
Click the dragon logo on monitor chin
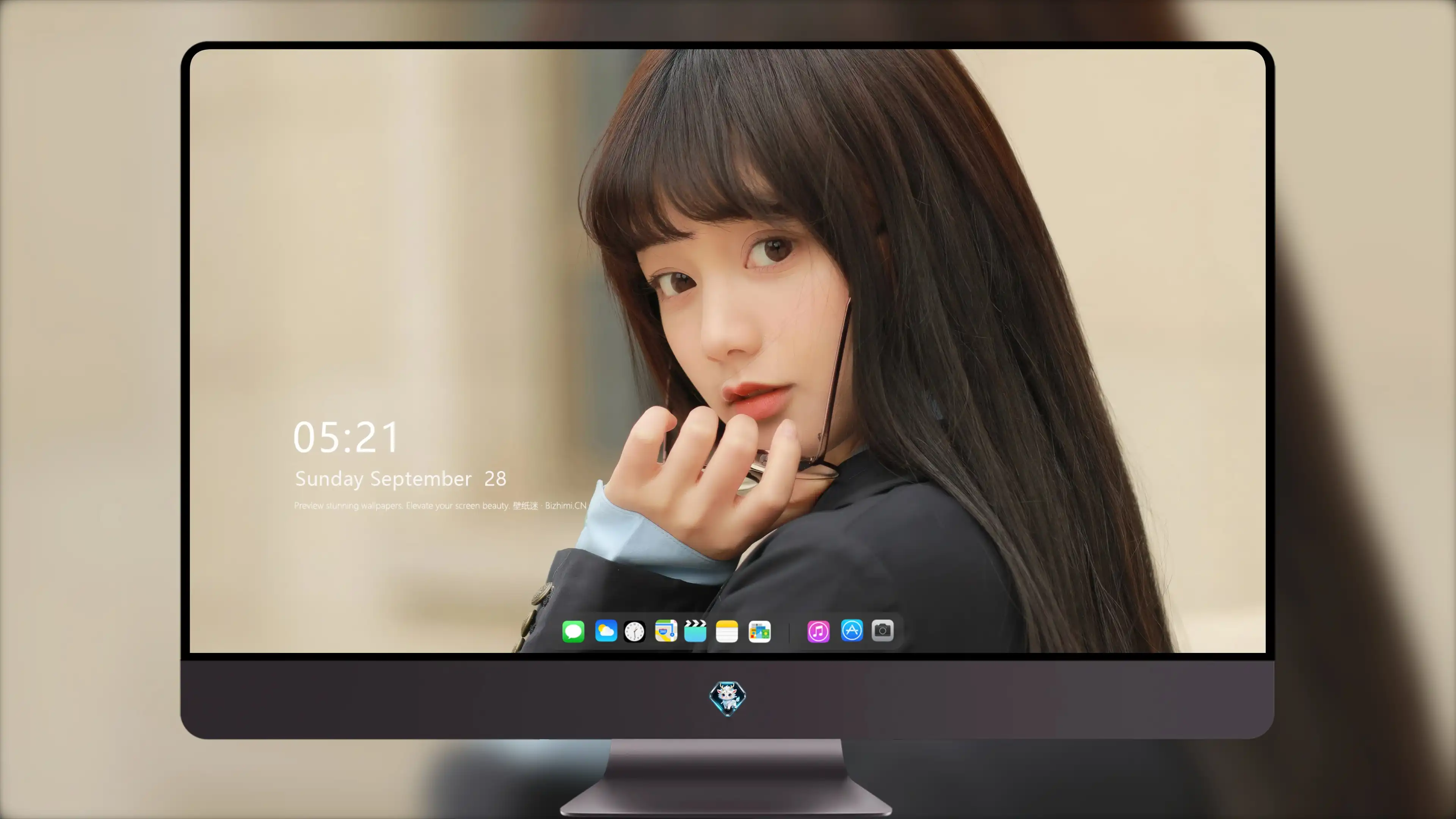point(728,698)
